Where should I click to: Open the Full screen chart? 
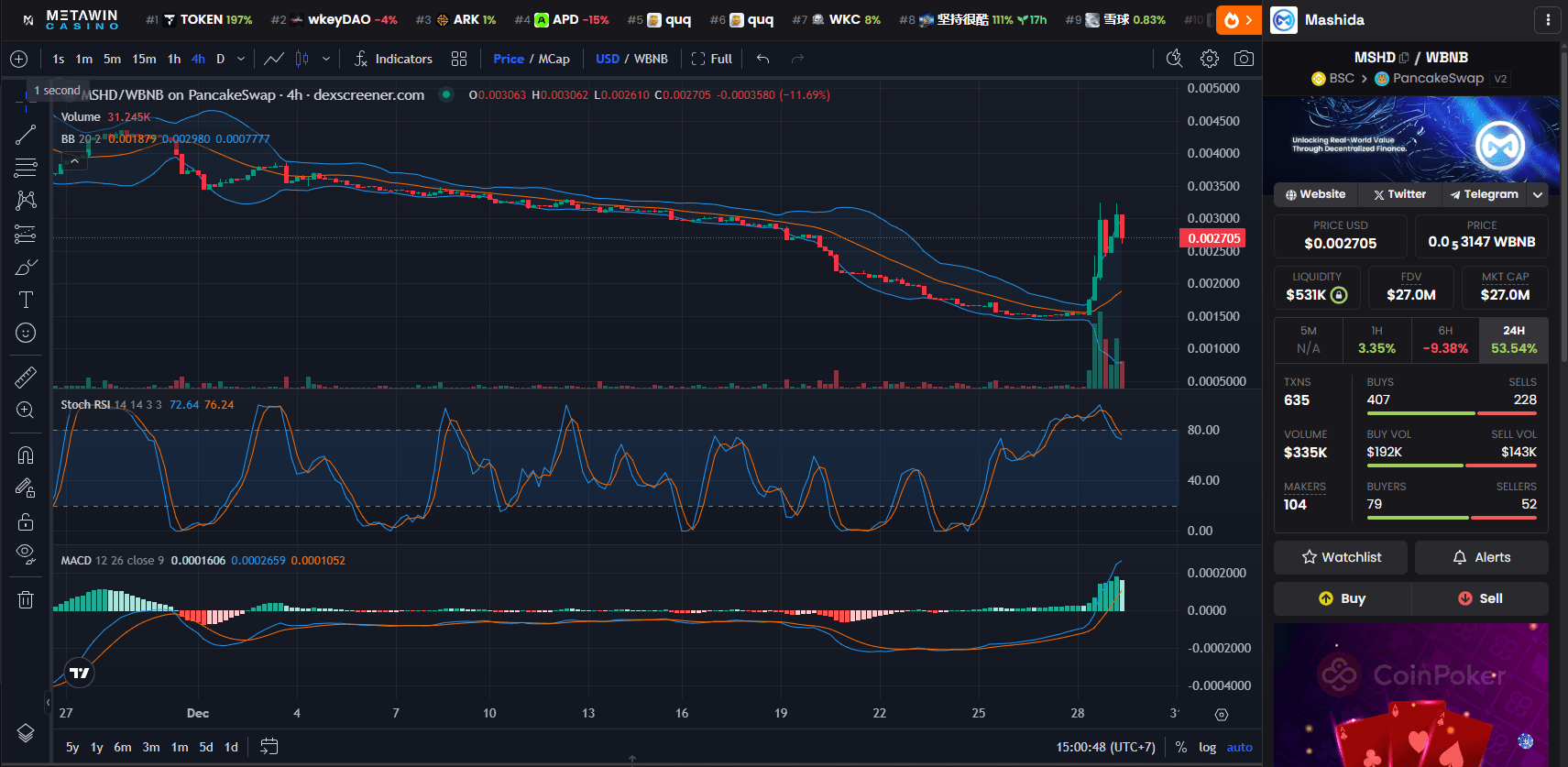tap(712, 59)
